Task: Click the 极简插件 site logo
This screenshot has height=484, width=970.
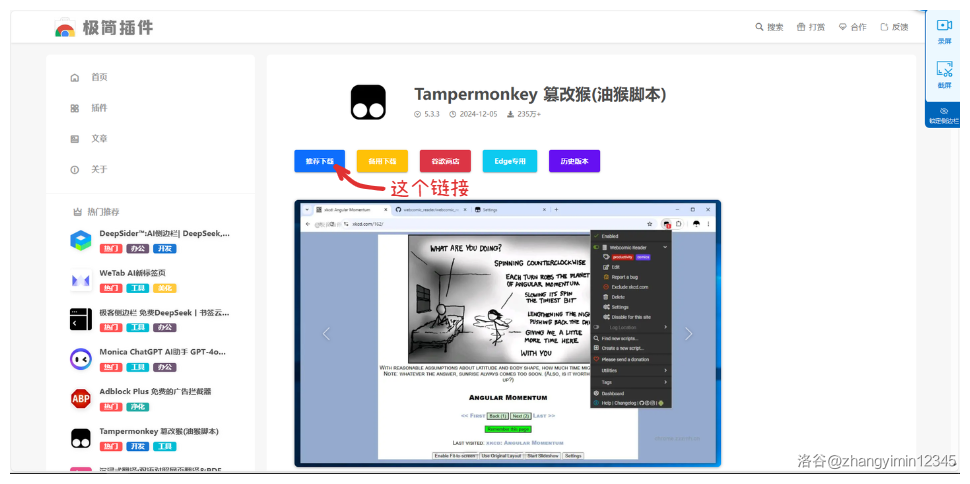Action: [x=104, y=28]
